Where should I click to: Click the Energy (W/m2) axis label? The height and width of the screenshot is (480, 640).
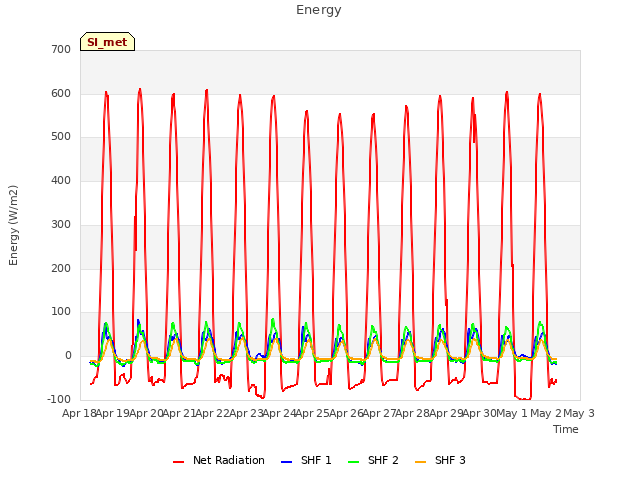coord(13,225)
